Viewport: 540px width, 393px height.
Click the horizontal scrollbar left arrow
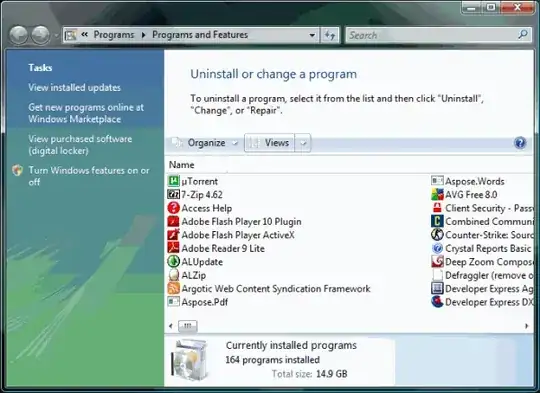[x=171, y=325]
